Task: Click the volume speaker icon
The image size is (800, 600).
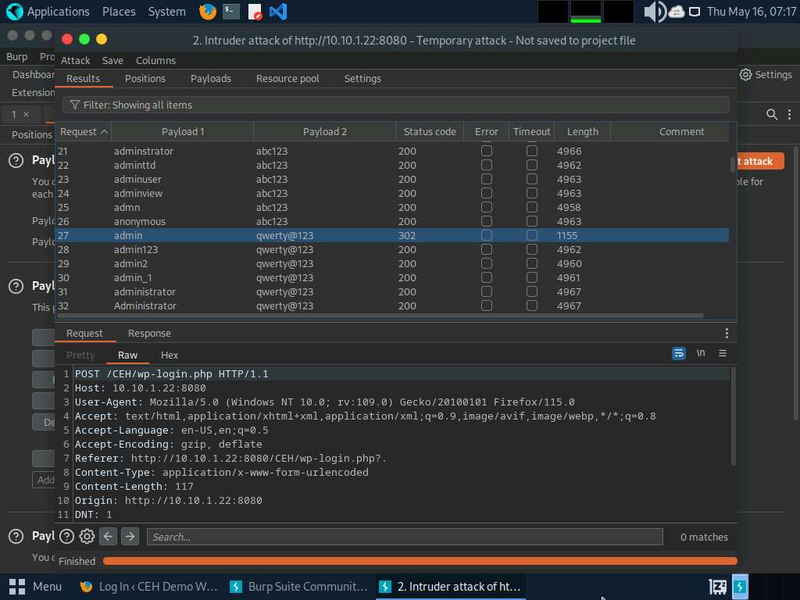Action: click(x=655, y=11)
